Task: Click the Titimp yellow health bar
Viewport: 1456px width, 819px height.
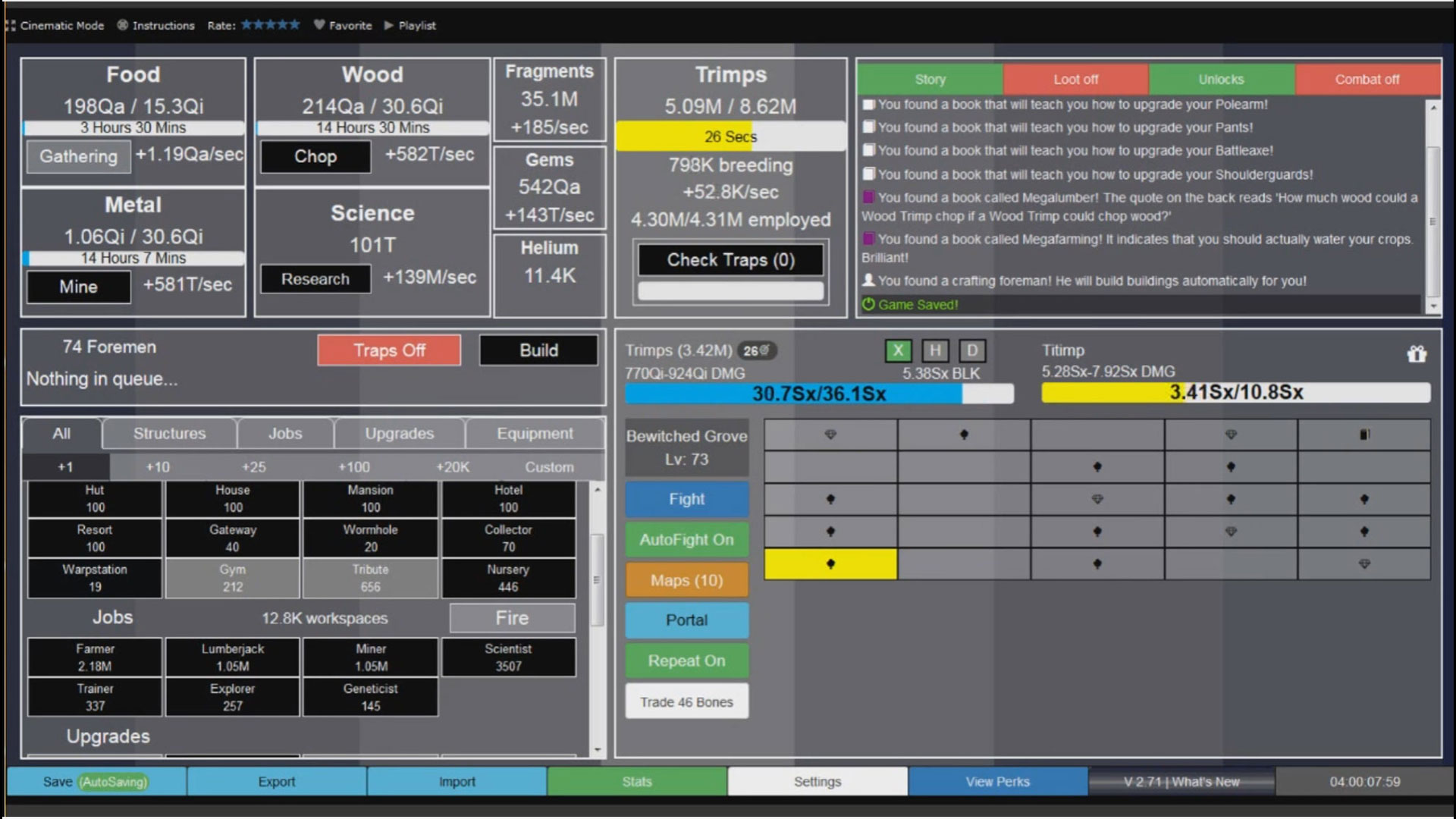Action: (1236, 392)
